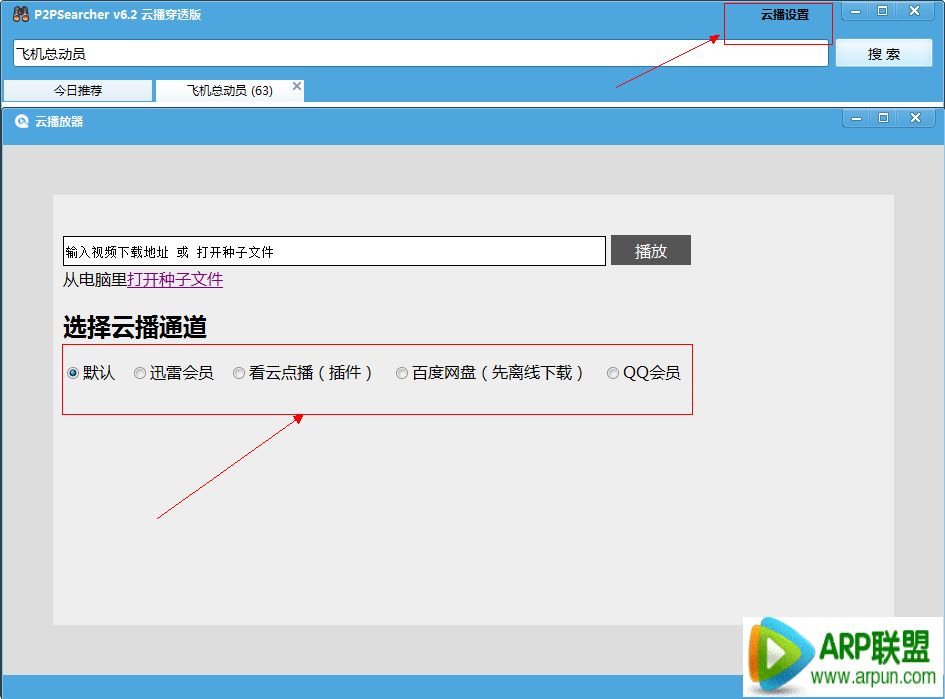
Task: Click the 云播放器 Q icon in title bar
Action: 22,121
